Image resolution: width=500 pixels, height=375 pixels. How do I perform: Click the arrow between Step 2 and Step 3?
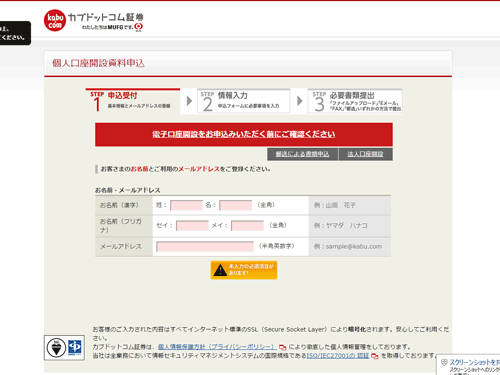click(x=300, y=101)
